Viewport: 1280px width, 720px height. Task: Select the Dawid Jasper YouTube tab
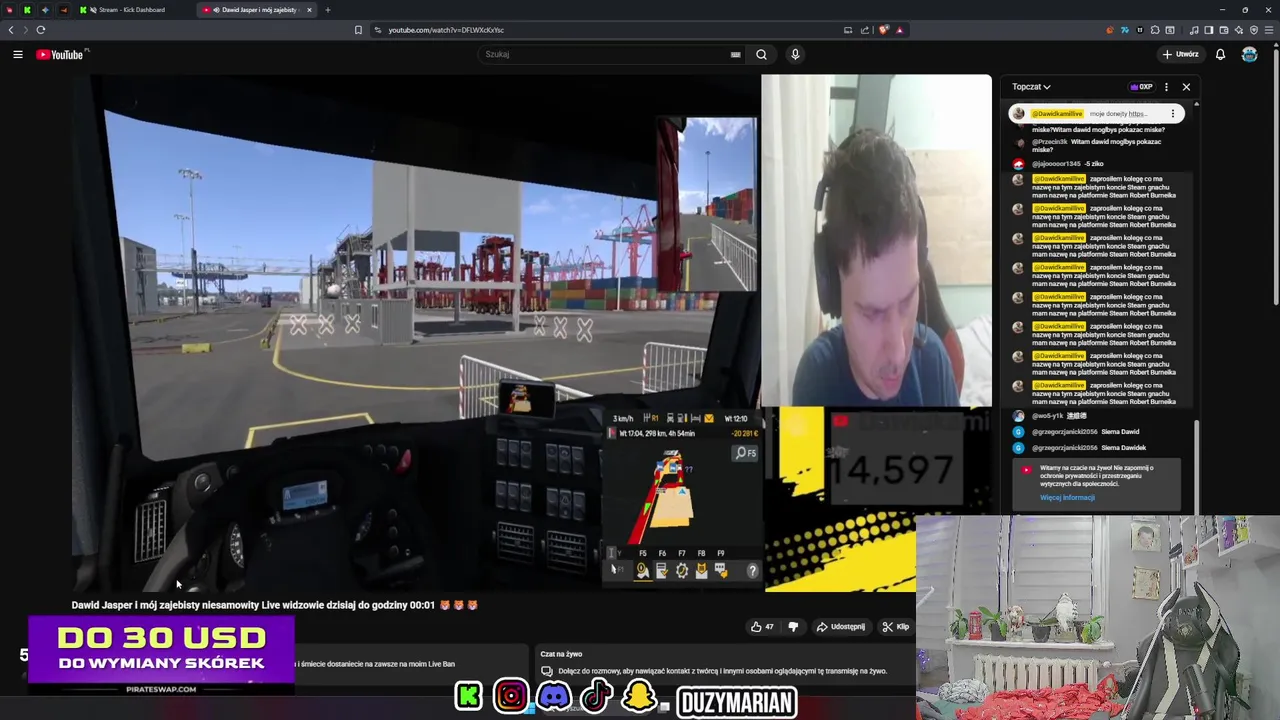pos(255,10)
